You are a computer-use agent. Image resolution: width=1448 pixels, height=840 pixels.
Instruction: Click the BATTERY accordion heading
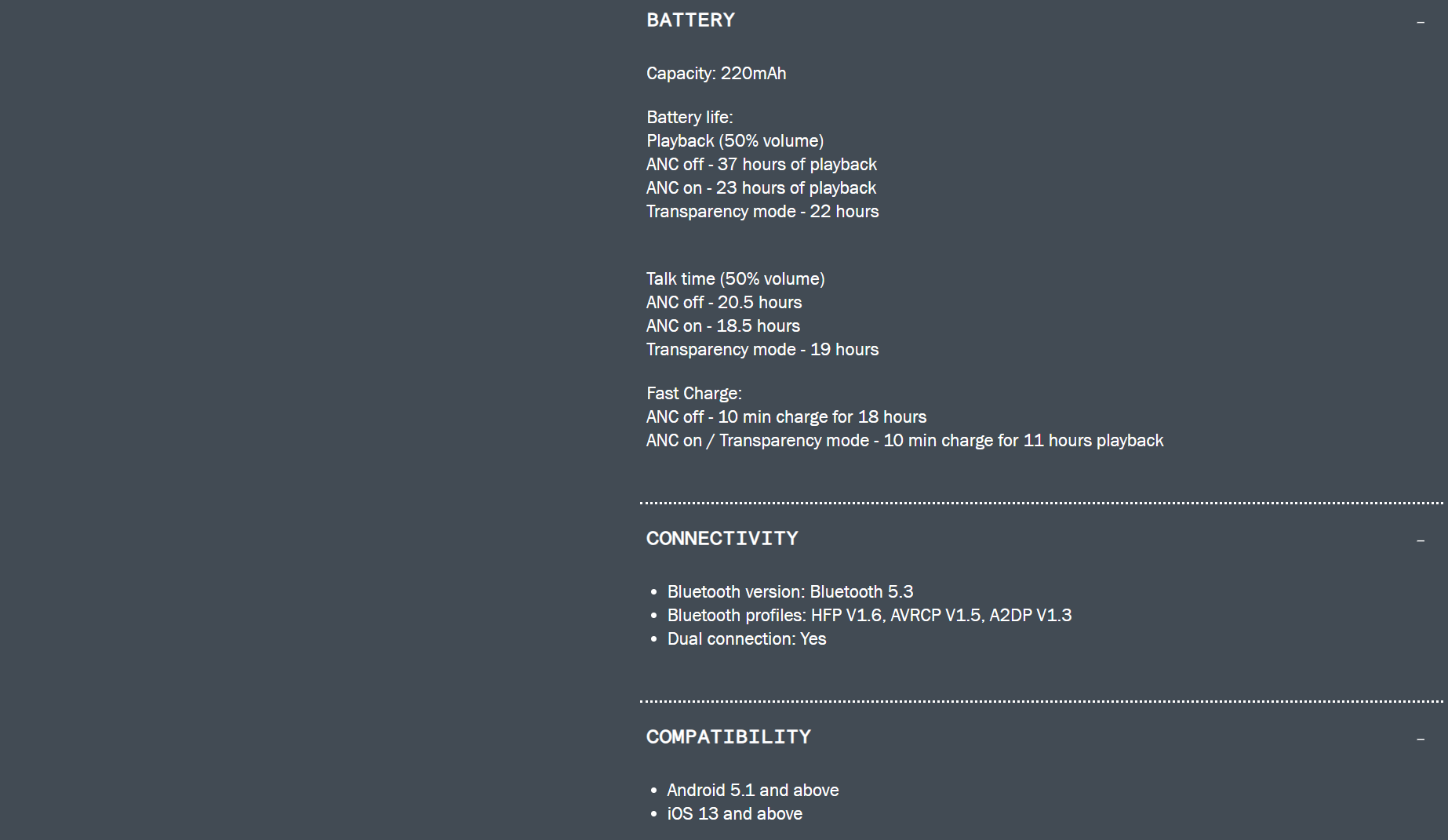690,20
